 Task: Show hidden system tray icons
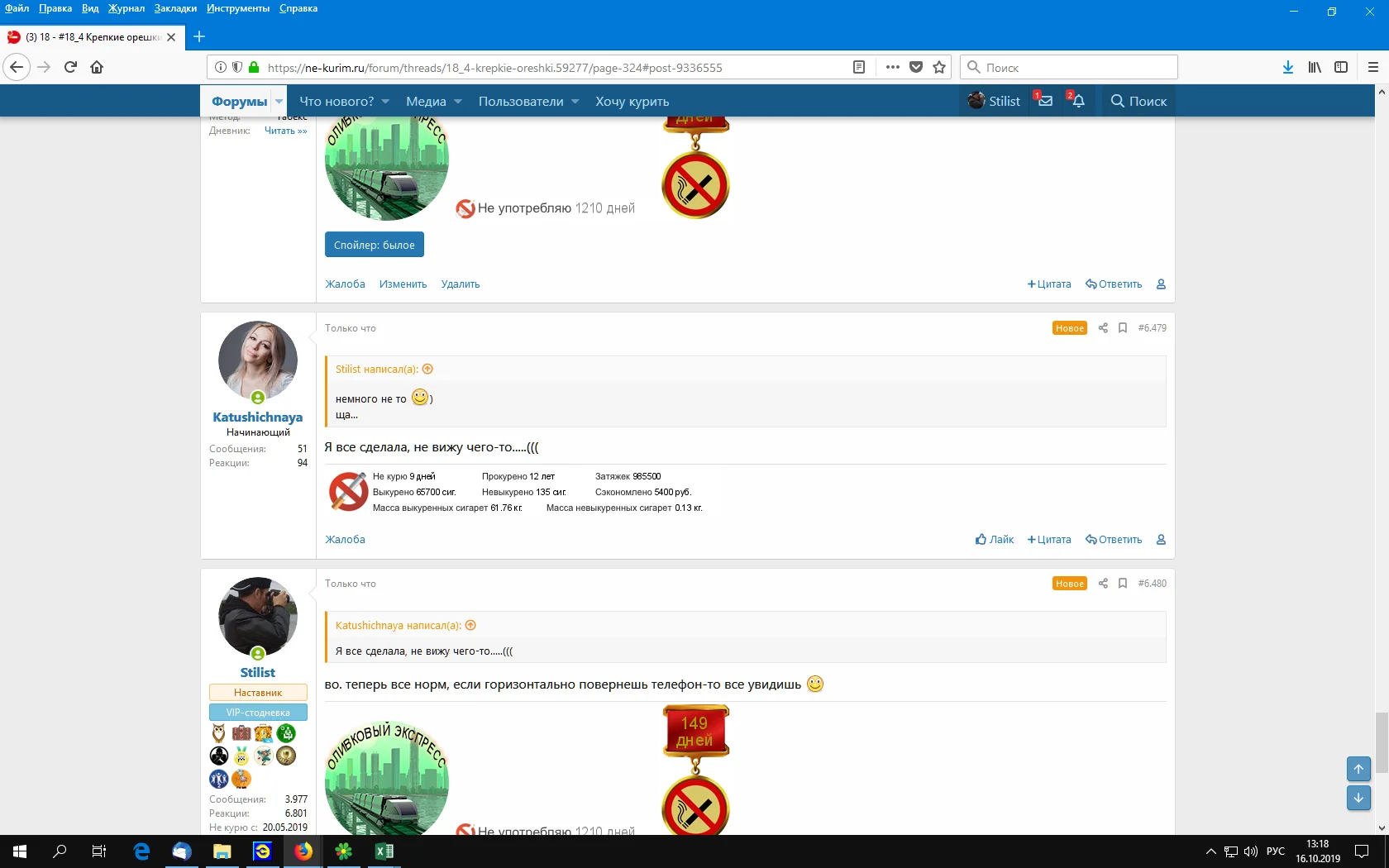click(1210, 851)
